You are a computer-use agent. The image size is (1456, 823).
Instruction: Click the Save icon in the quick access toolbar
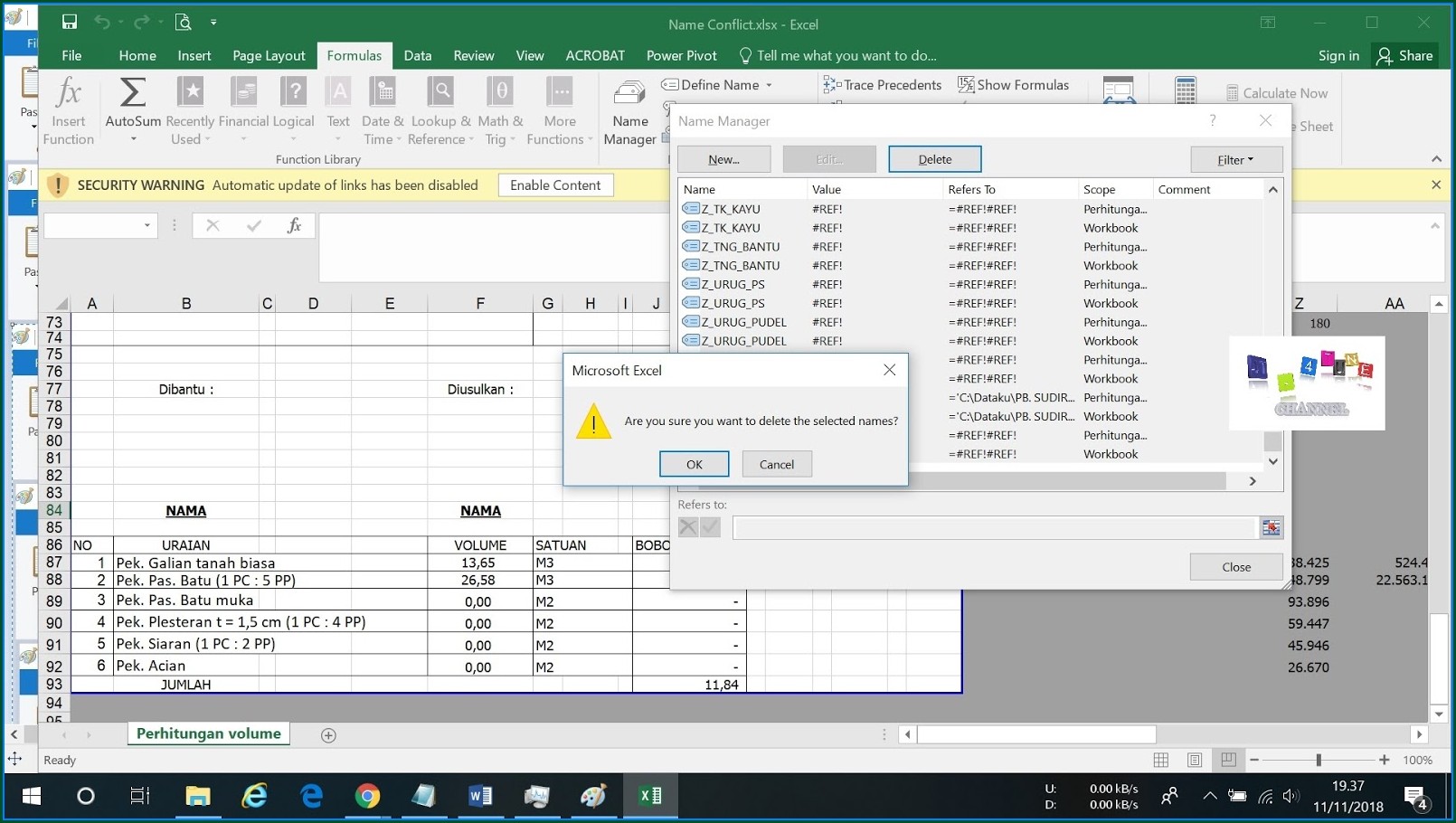tap(70, 23)
